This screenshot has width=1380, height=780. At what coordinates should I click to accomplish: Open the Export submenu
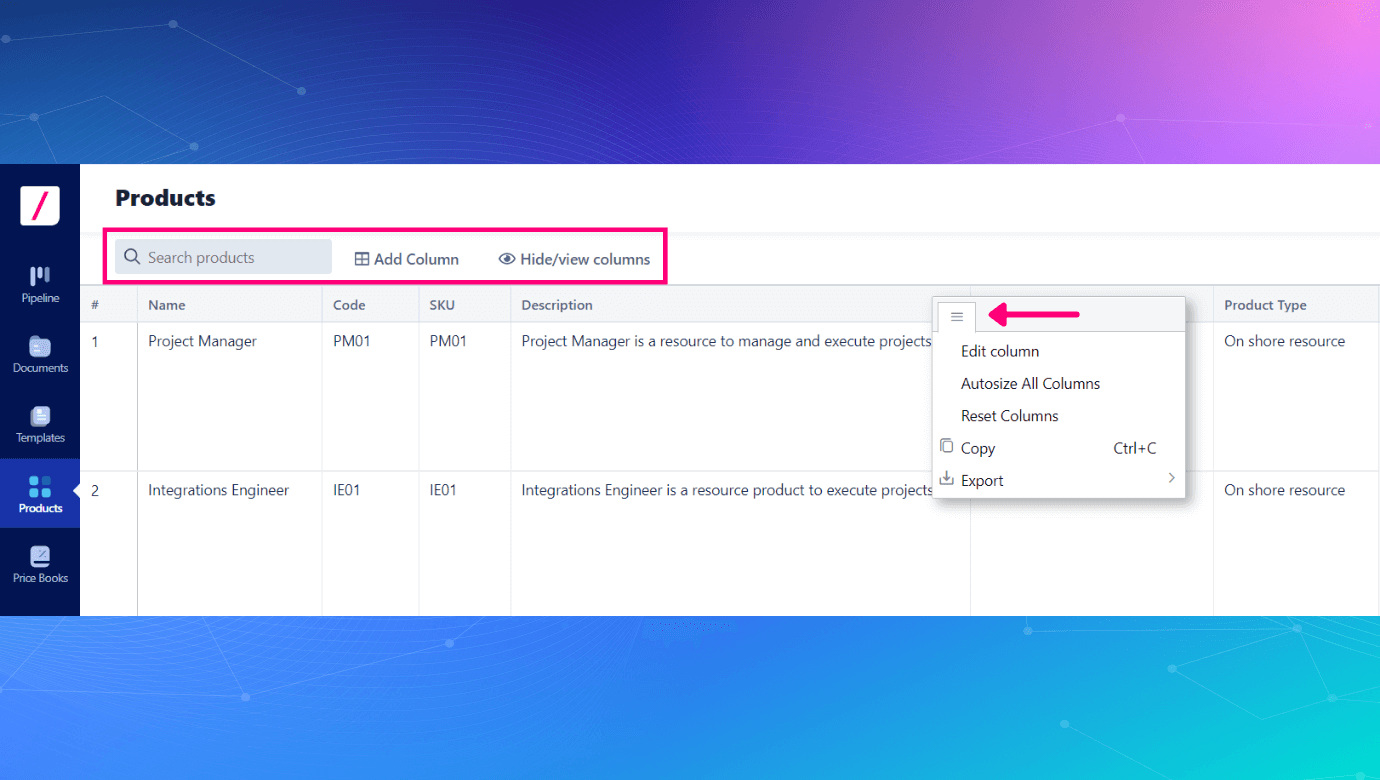[1059, 480]
